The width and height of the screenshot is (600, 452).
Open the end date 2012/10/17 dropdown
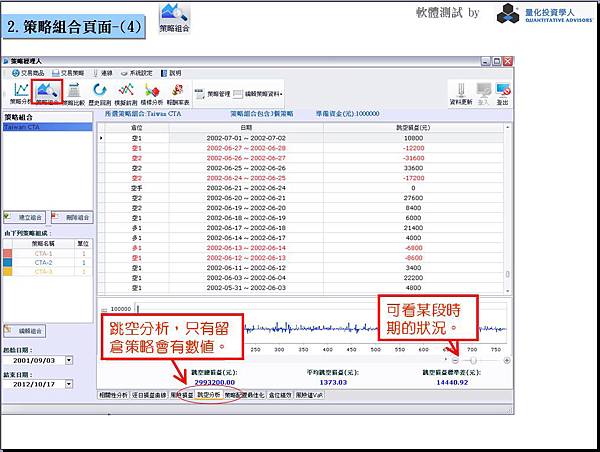pos(69,384)
